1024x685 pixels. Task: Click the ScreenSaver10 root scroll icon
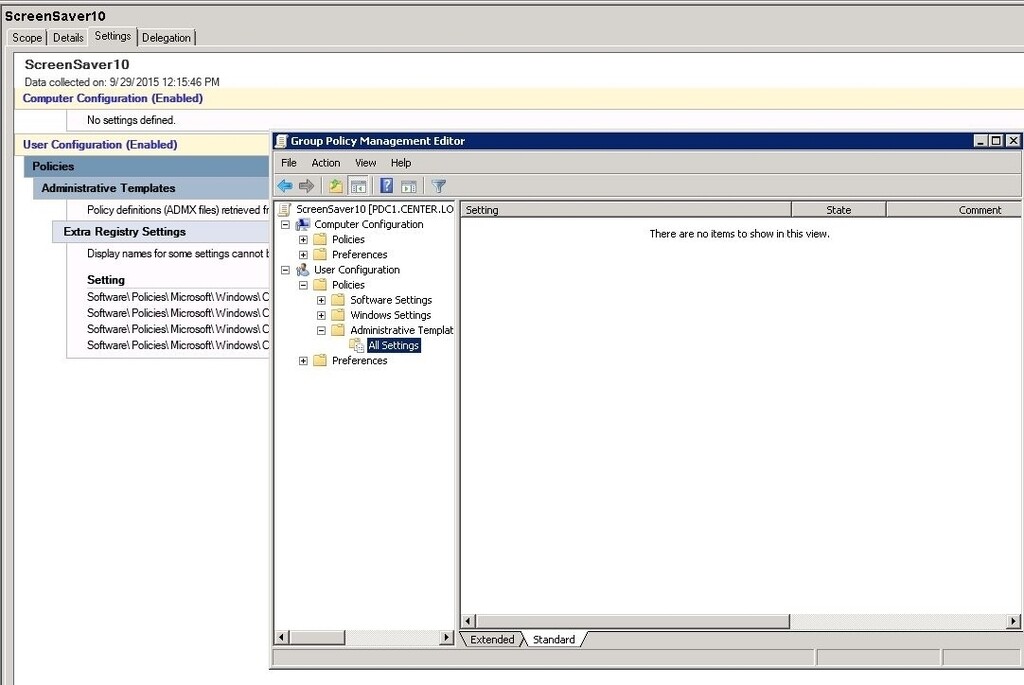[x=283, y=208]
